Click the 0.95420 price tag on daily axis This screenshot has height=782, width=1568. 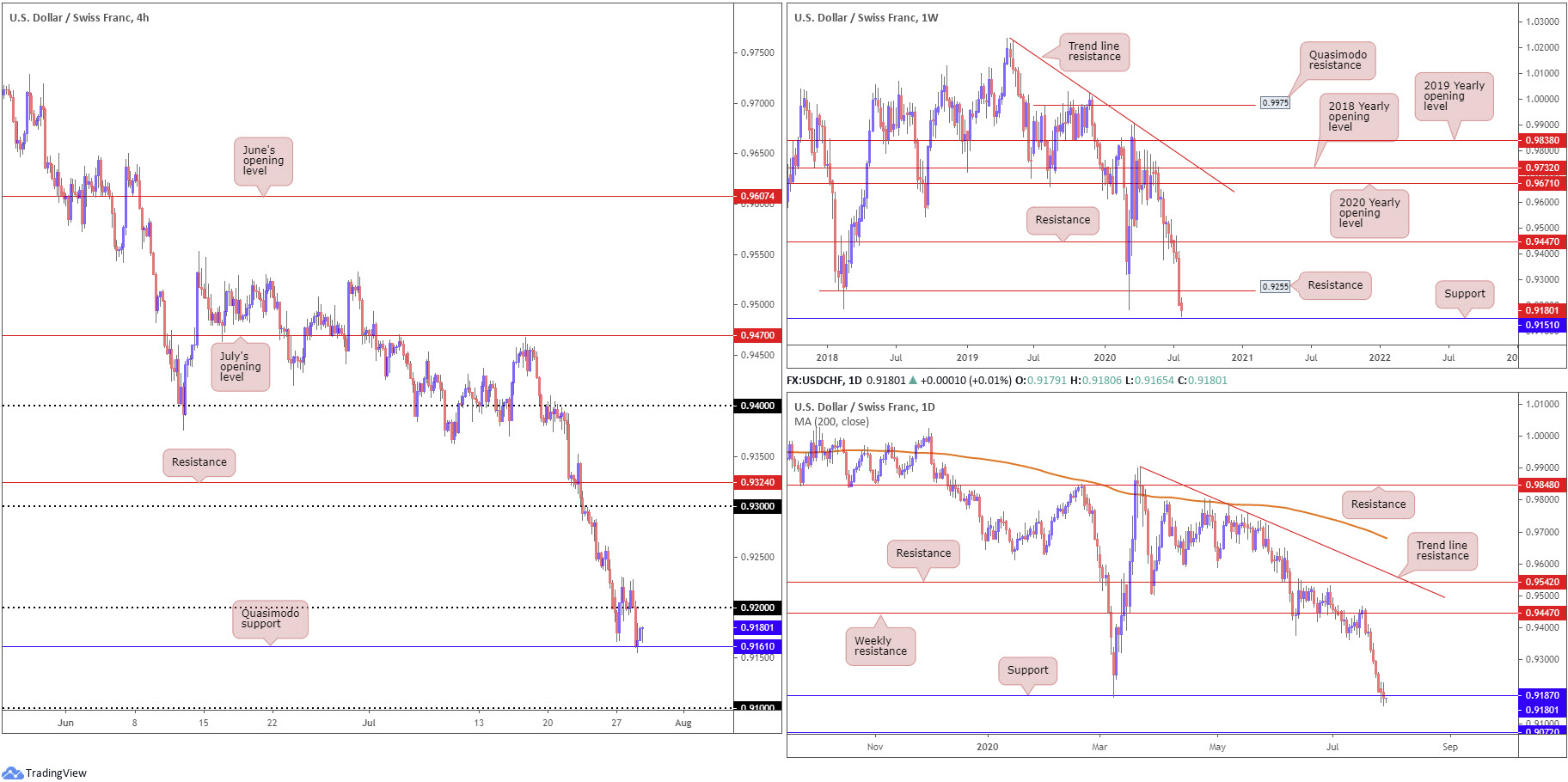point(1542,582)
